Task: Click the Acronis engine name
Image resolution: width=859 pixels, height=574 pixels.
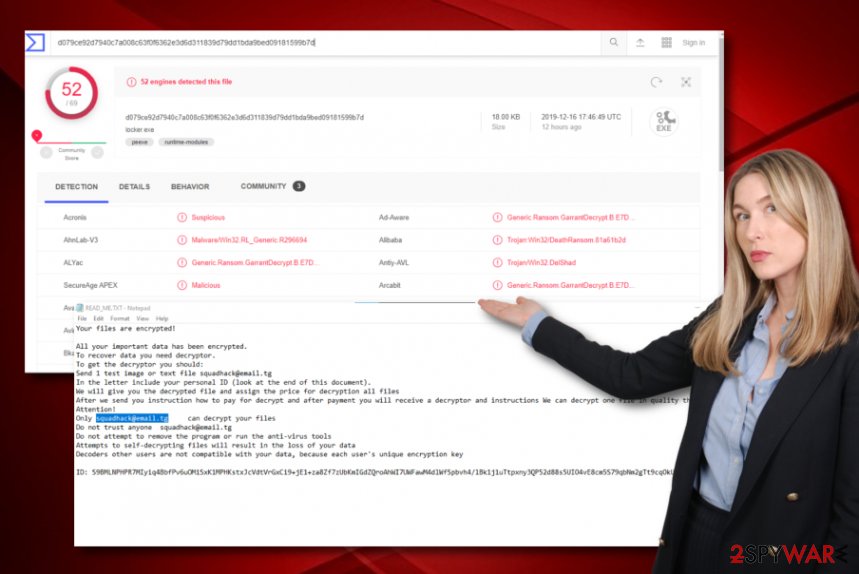Action: [x=75, y=217]
